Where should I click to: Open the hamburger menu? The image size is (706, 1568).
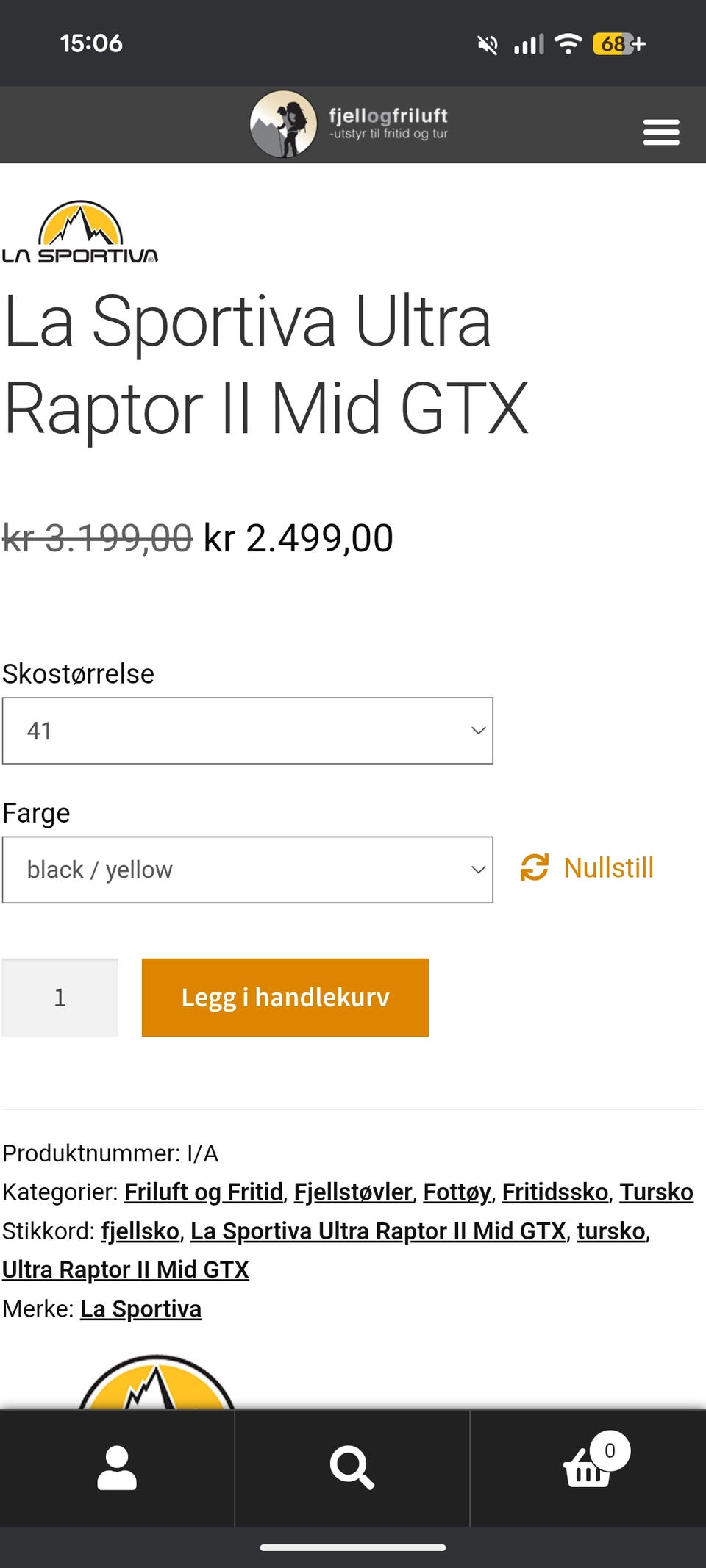pos(660,132)
